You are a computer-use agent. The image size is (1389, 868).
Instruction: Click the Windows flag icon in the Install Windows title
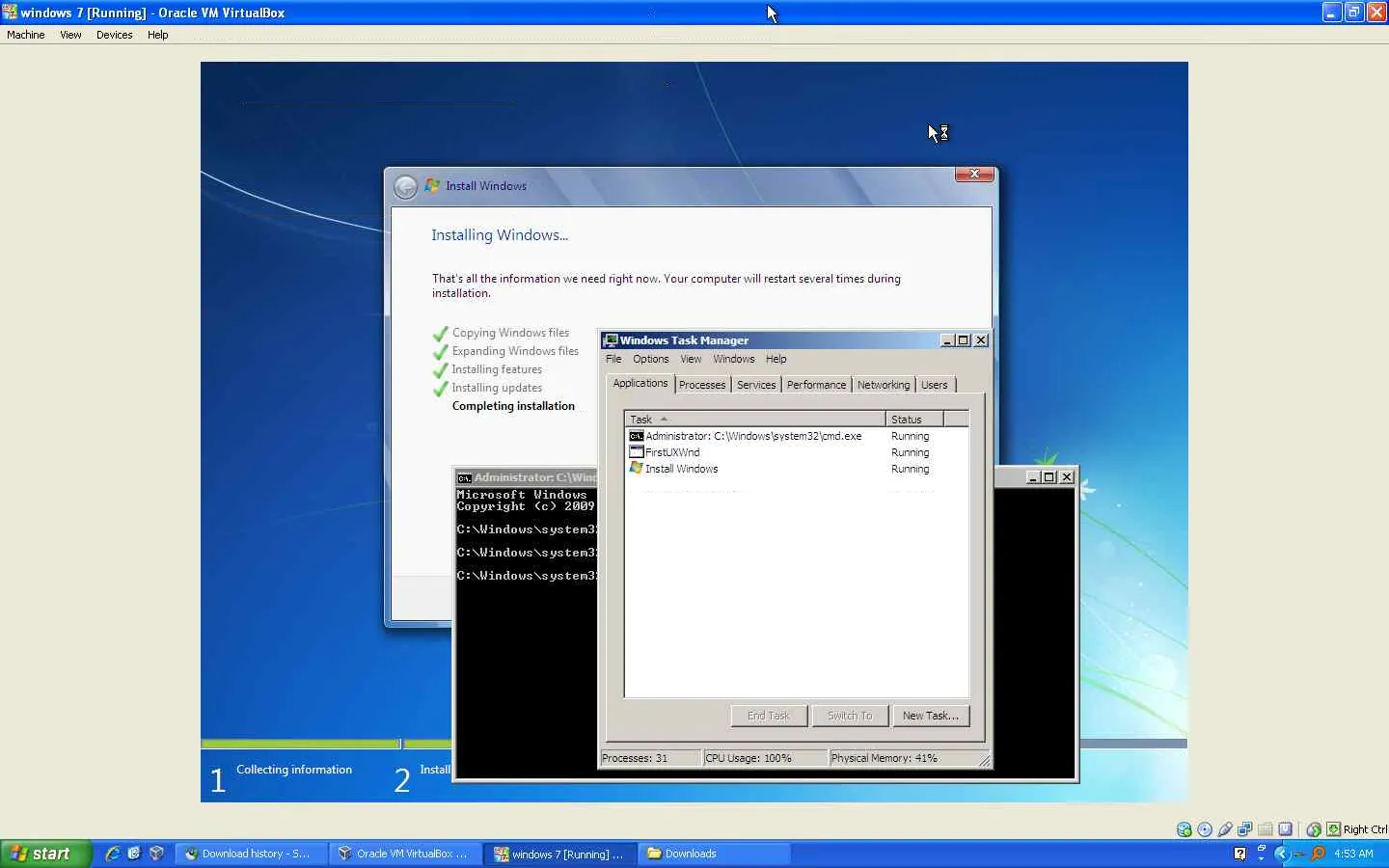[432, 185]
